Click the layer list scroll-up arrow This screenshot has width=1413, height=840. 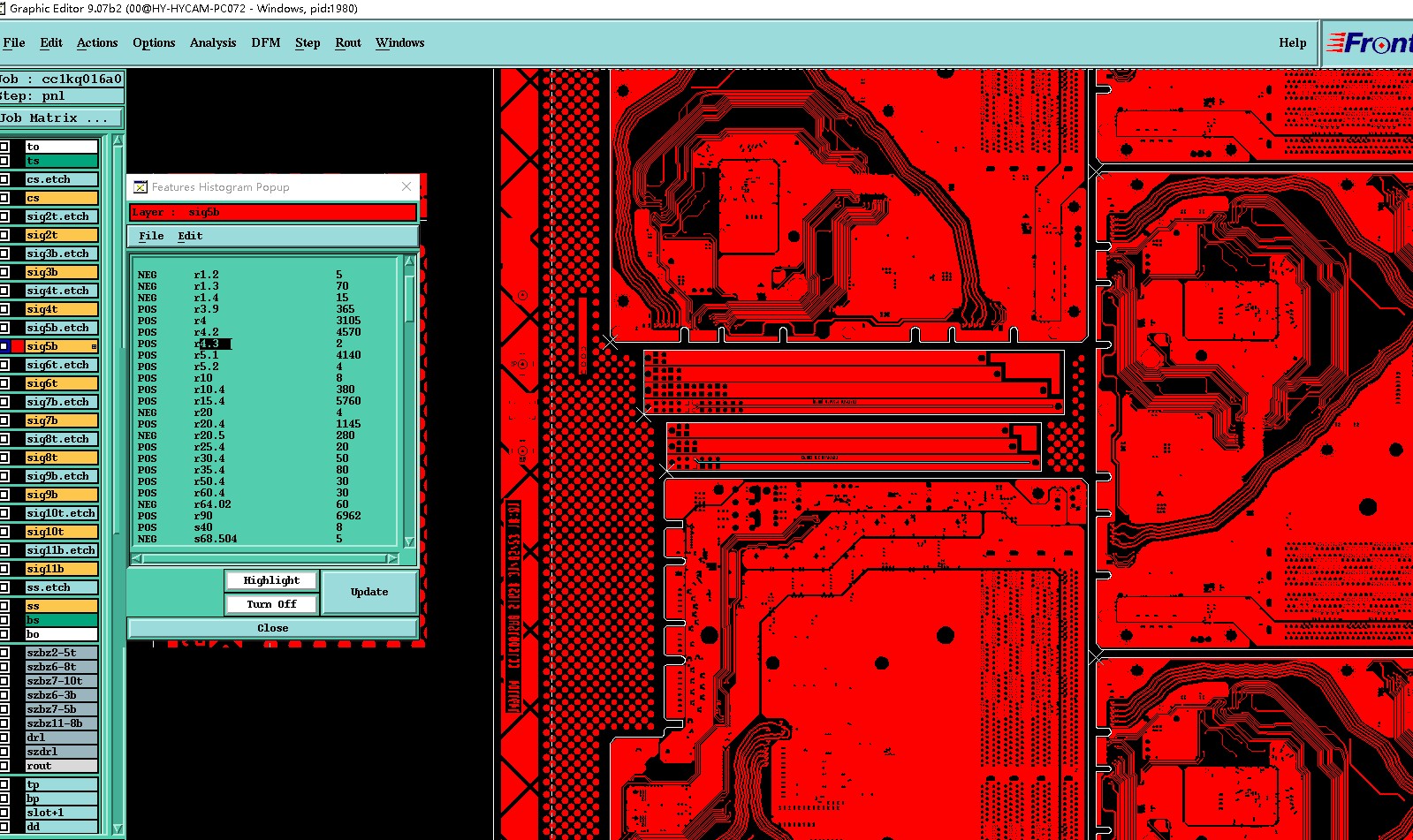point(118,141)
